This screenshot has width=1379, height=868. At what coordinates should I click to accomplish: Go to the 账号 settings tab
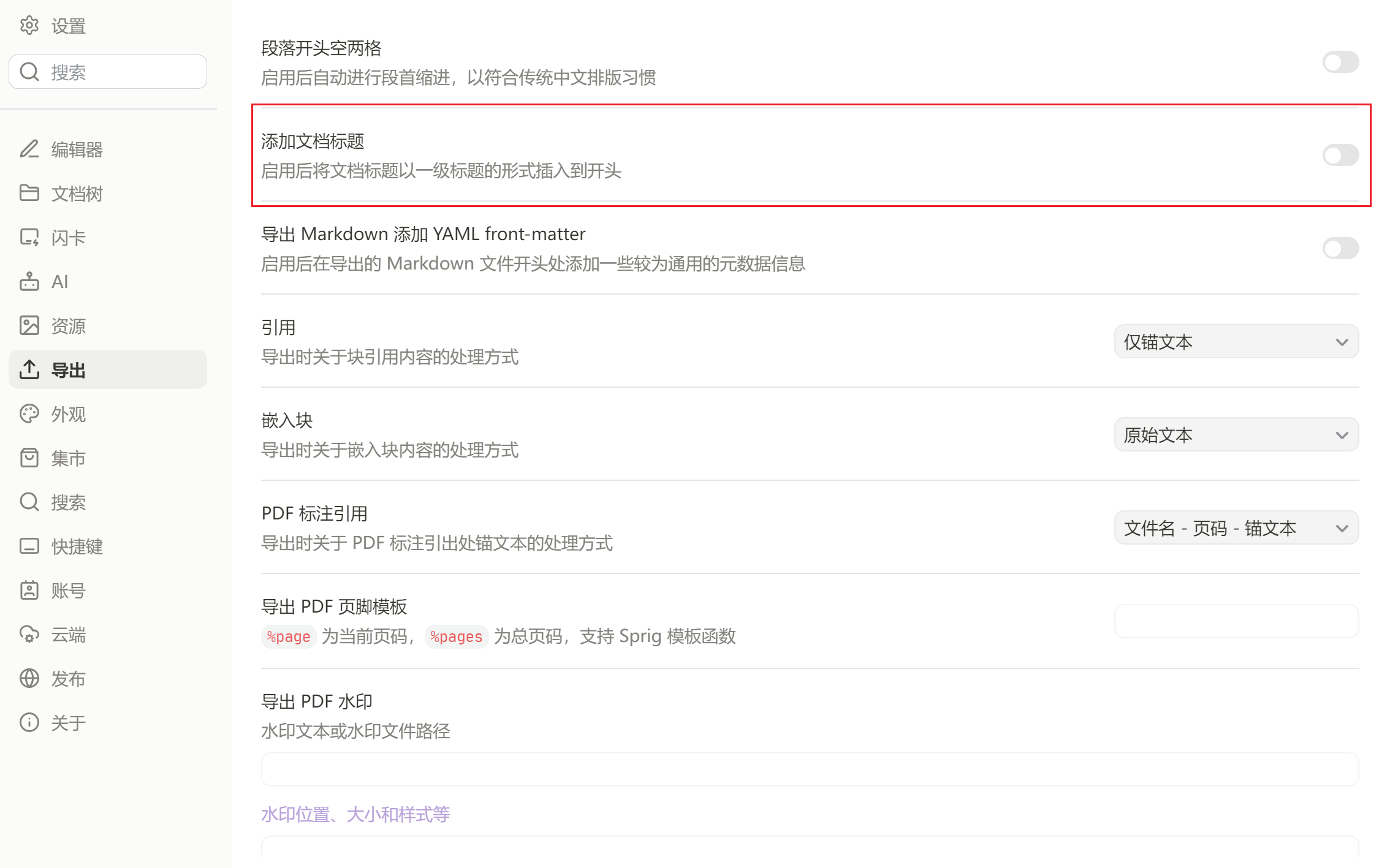(x=68, y=590)
